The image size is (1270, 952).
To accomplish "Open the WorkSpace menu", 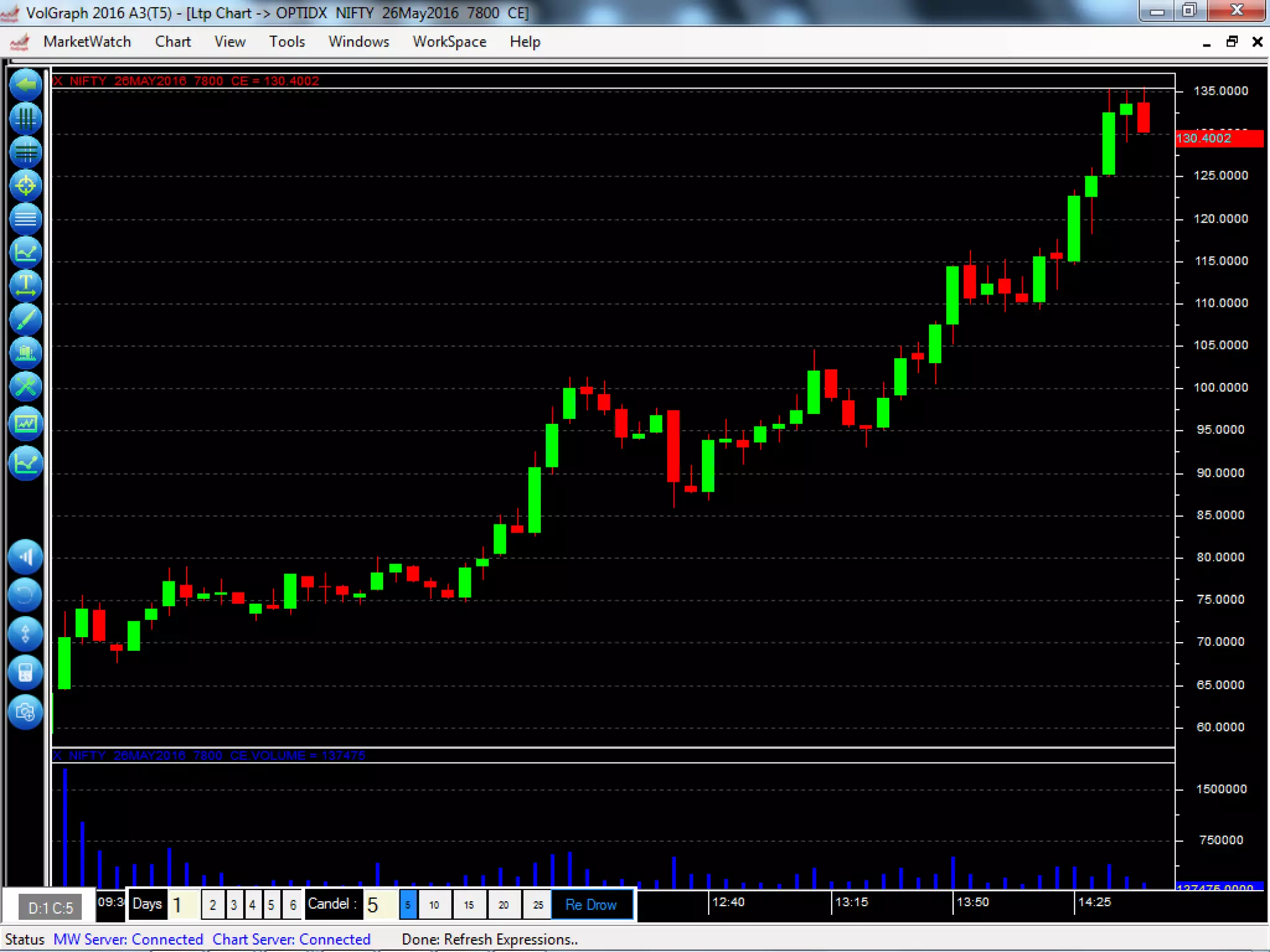I will click(450, 42).
